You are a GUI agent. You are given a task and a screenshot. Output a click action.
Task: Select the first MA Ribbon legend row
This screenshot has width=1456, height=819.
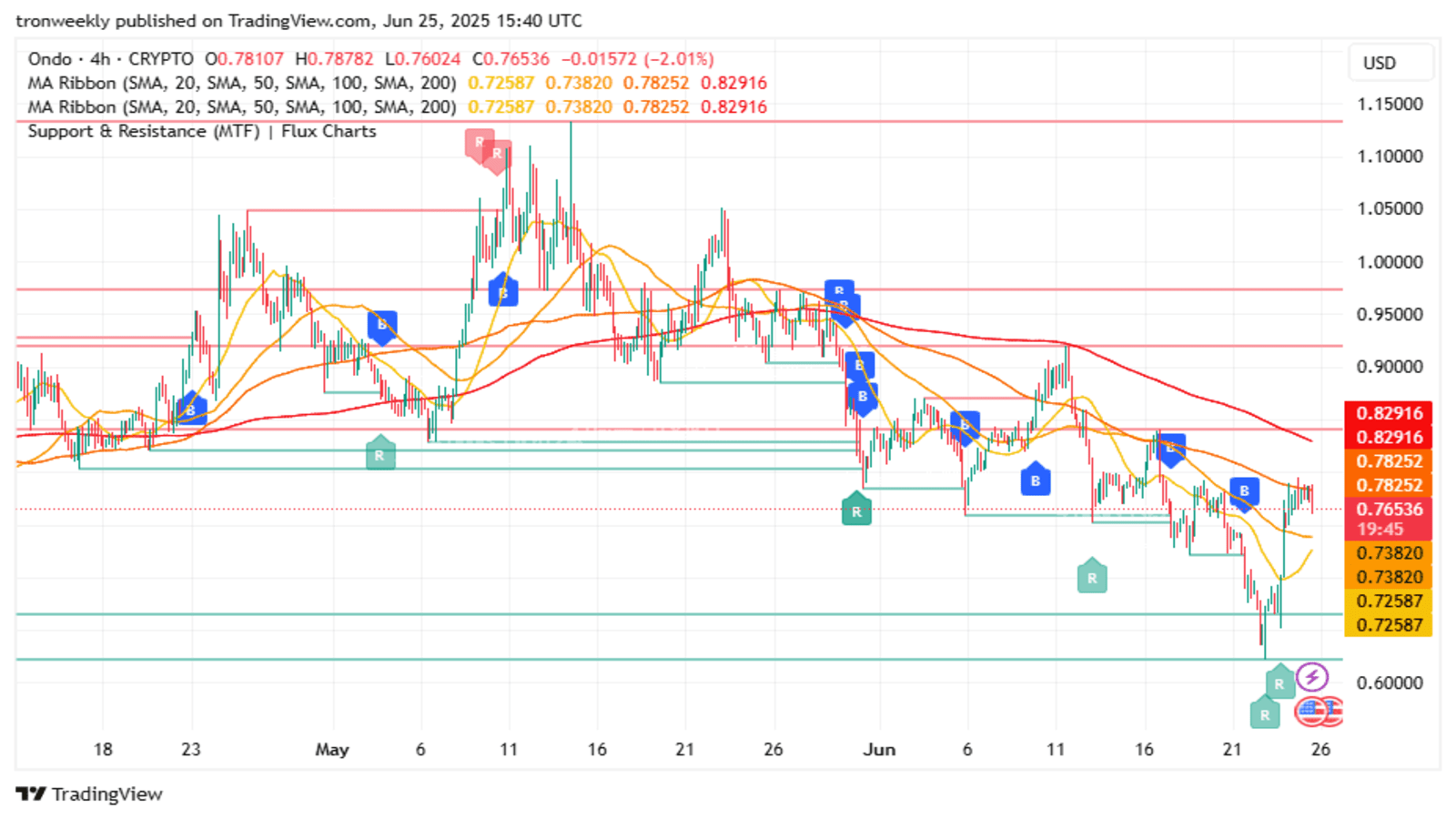[397, 83]
